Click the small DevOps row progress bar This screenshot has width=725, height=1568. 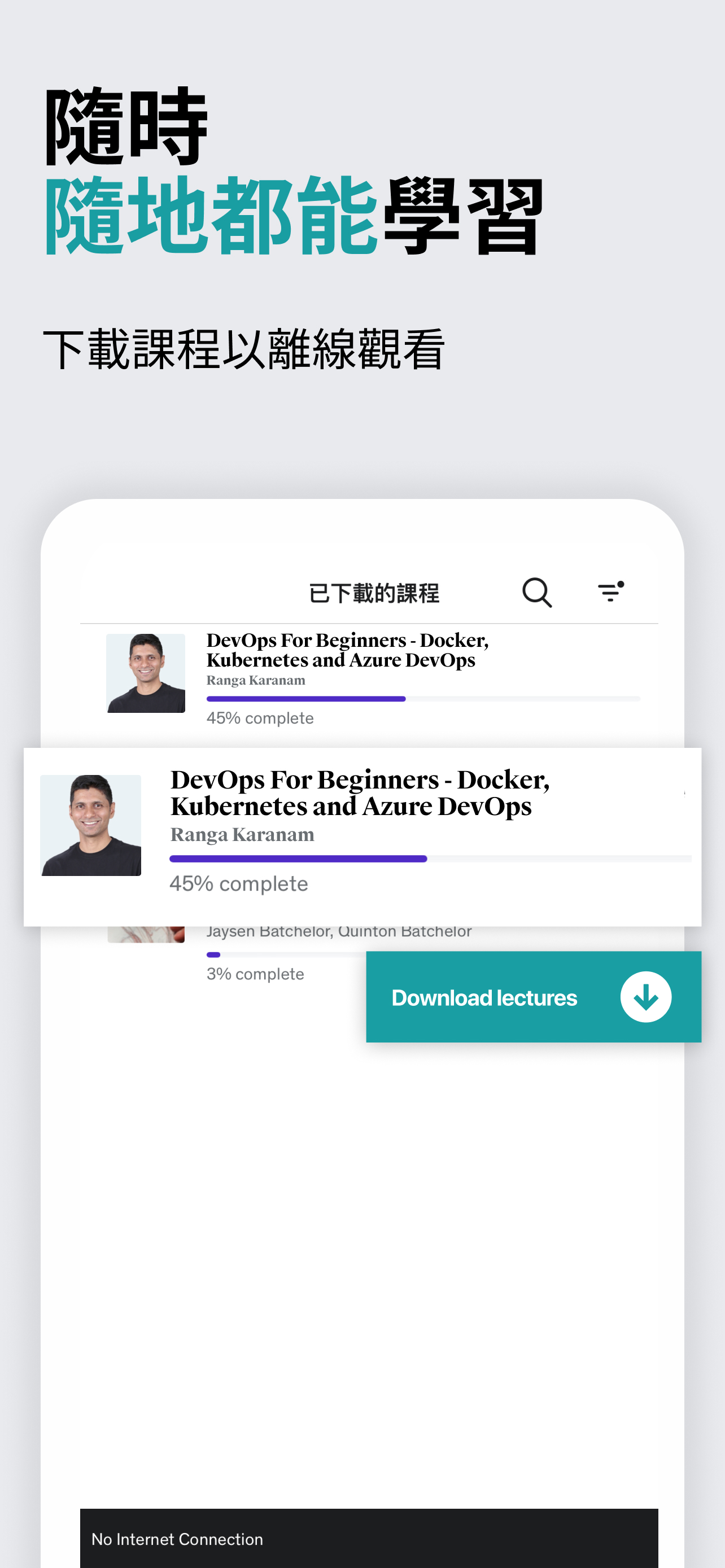coord(423,699)
